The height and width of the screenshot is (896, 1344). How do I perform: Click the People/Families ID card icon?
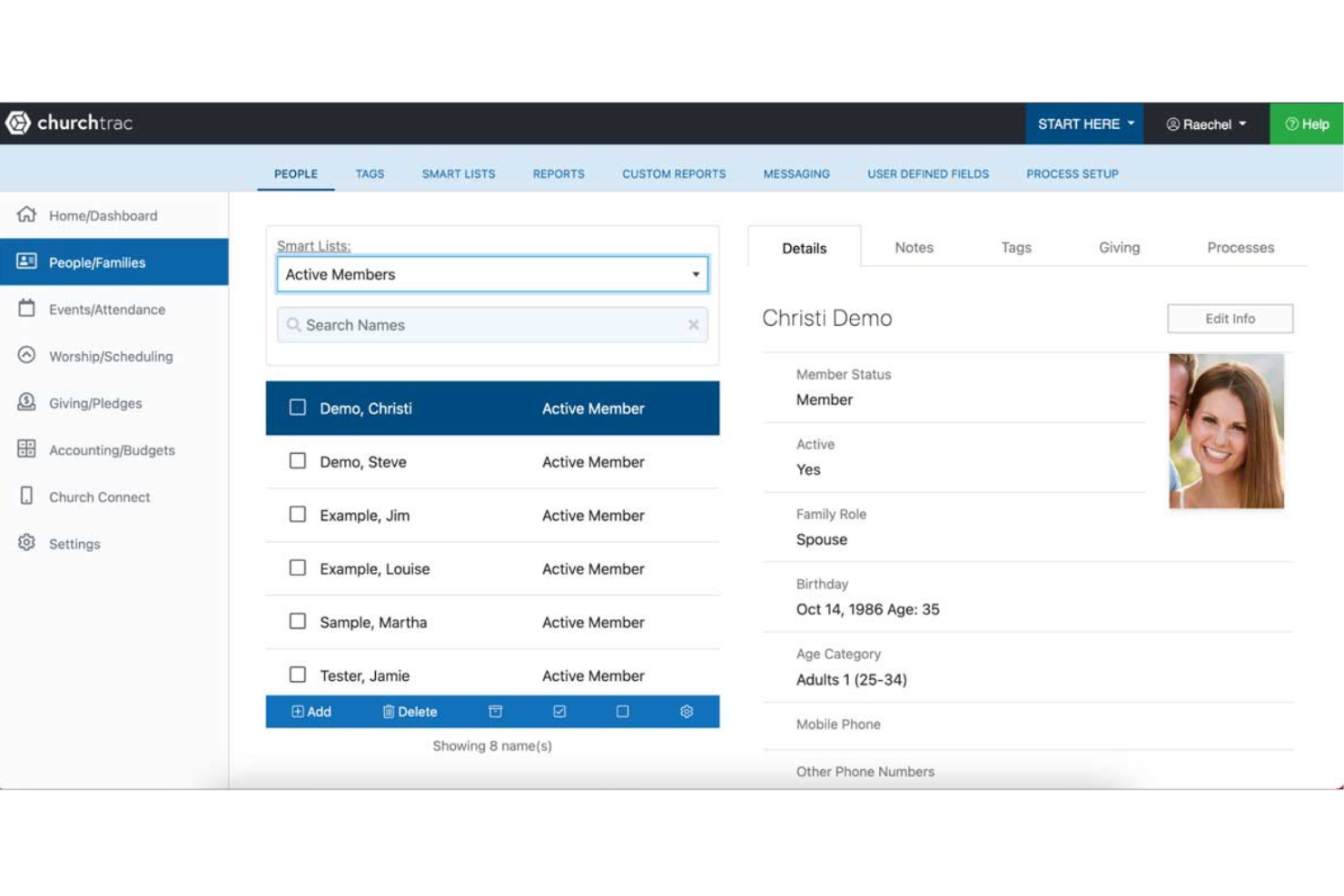(x=26, y=261)
